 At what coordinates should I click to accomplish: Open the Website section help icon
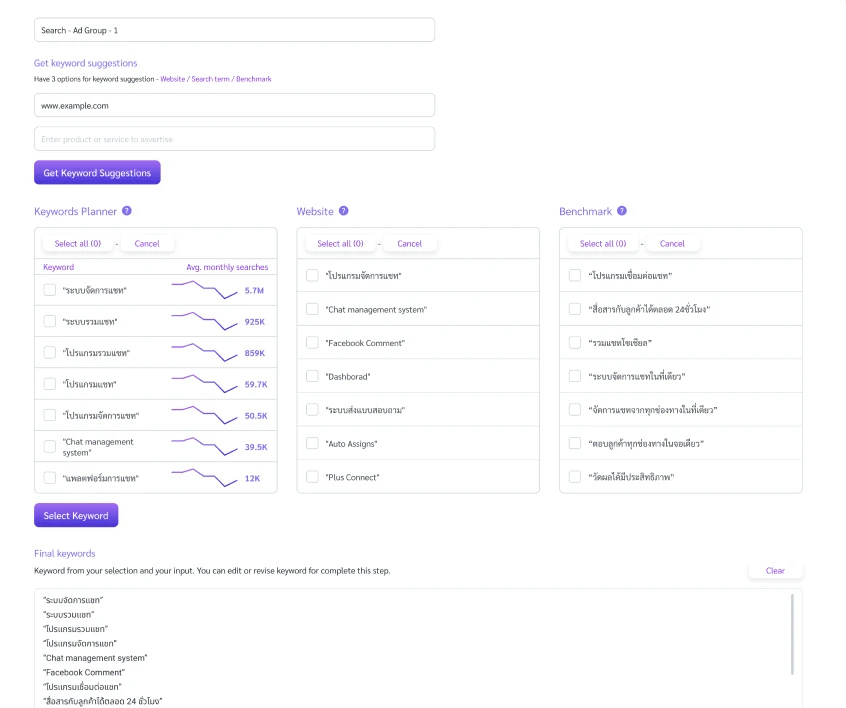click(342, 211)
